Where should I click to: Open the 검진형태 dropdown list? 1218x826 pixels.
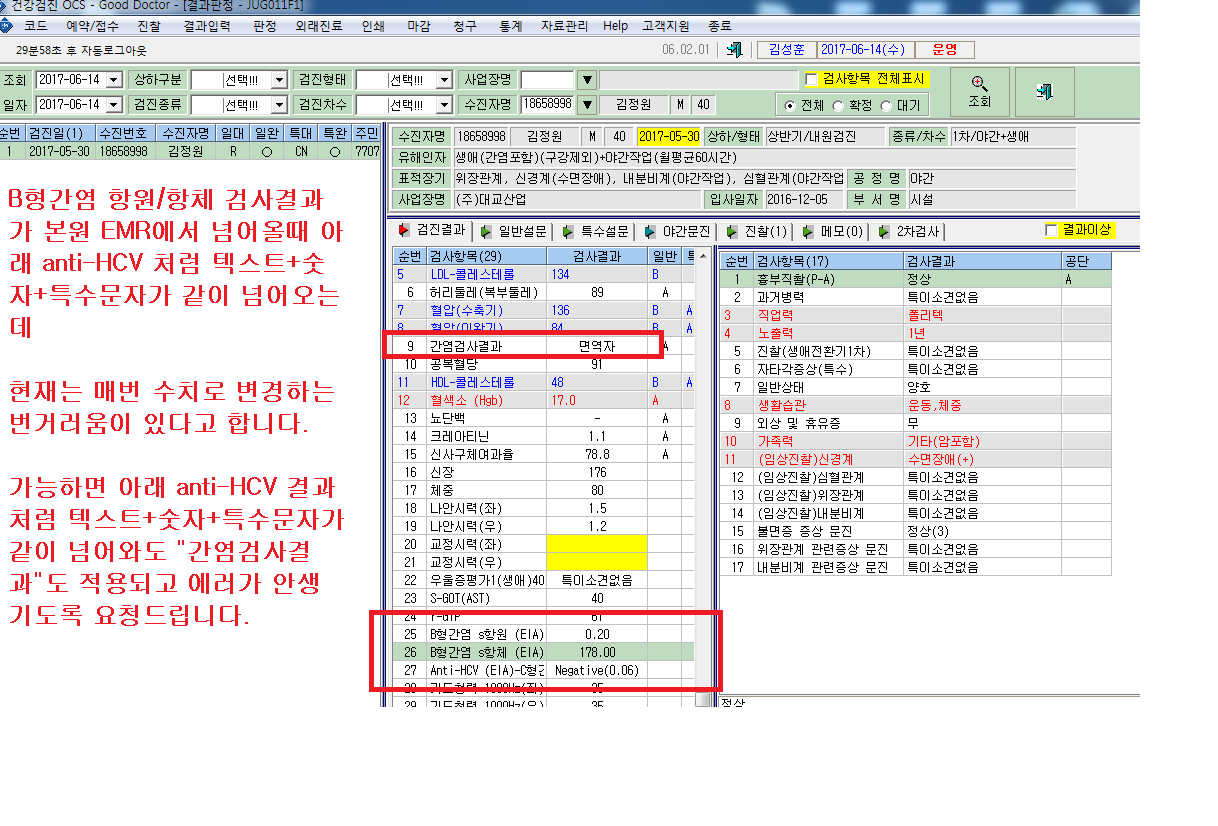coord(443,80)
